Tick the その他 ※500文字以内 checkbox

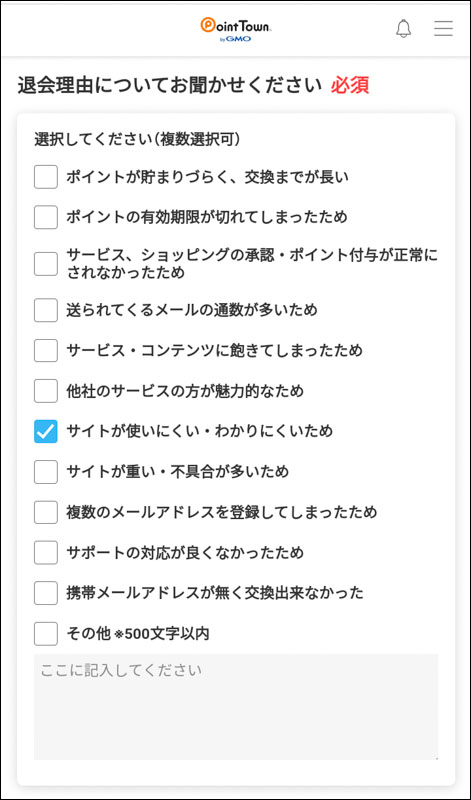tap(46, 634)
